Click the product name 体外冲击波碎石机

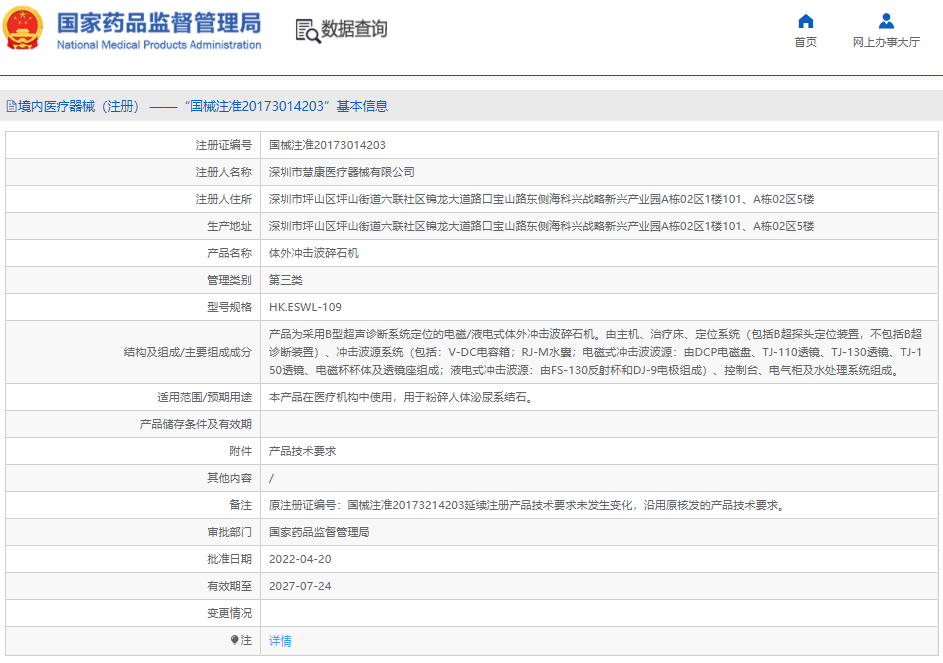click(313, 253)
